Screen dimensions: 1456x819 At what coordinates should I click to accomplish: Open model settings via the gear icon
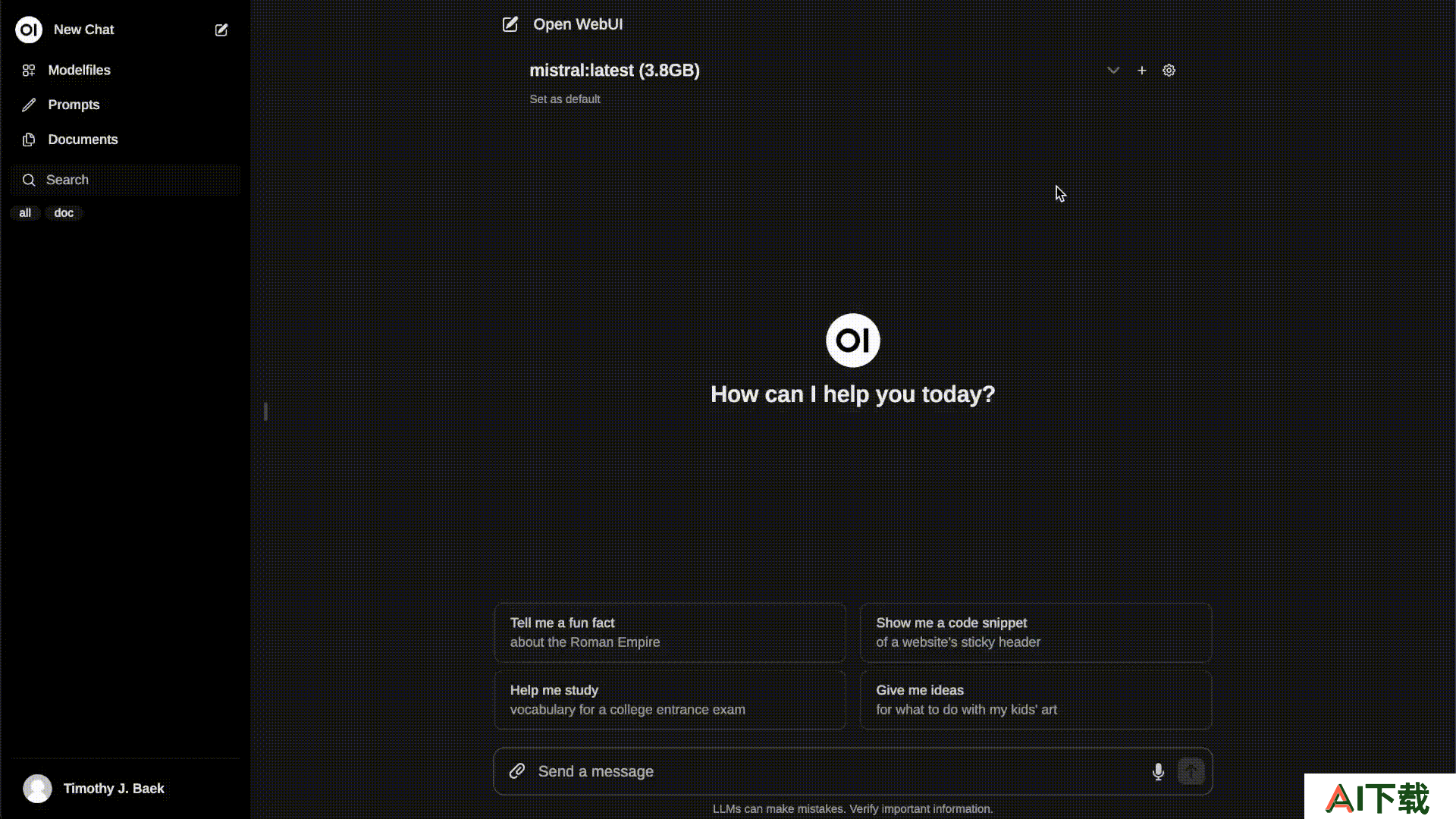coord(1169,71)
